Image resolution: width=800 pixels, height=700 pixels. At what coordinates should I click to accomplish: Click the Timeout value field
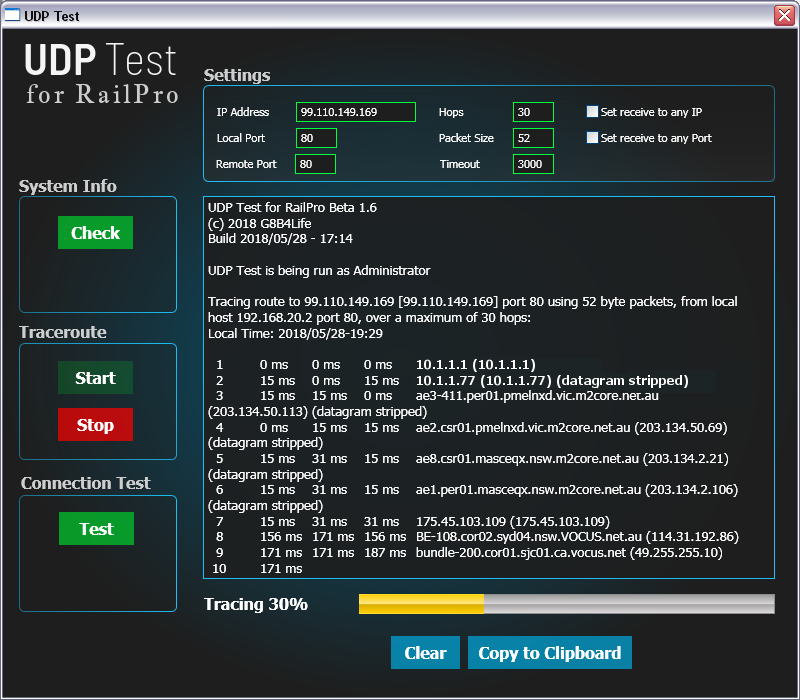point(533,164)
